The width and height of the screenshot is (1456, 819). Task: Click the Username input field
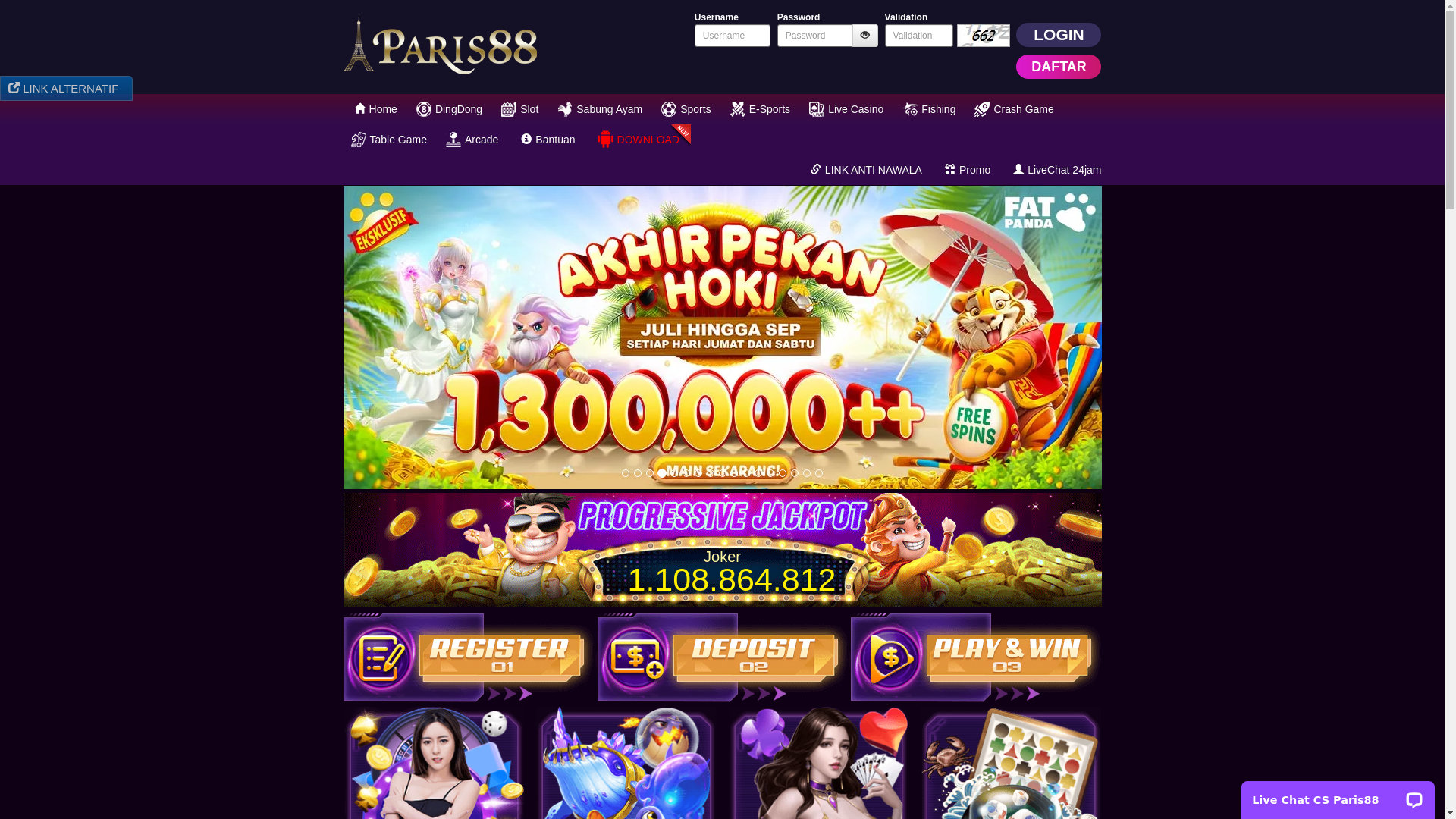733,36
